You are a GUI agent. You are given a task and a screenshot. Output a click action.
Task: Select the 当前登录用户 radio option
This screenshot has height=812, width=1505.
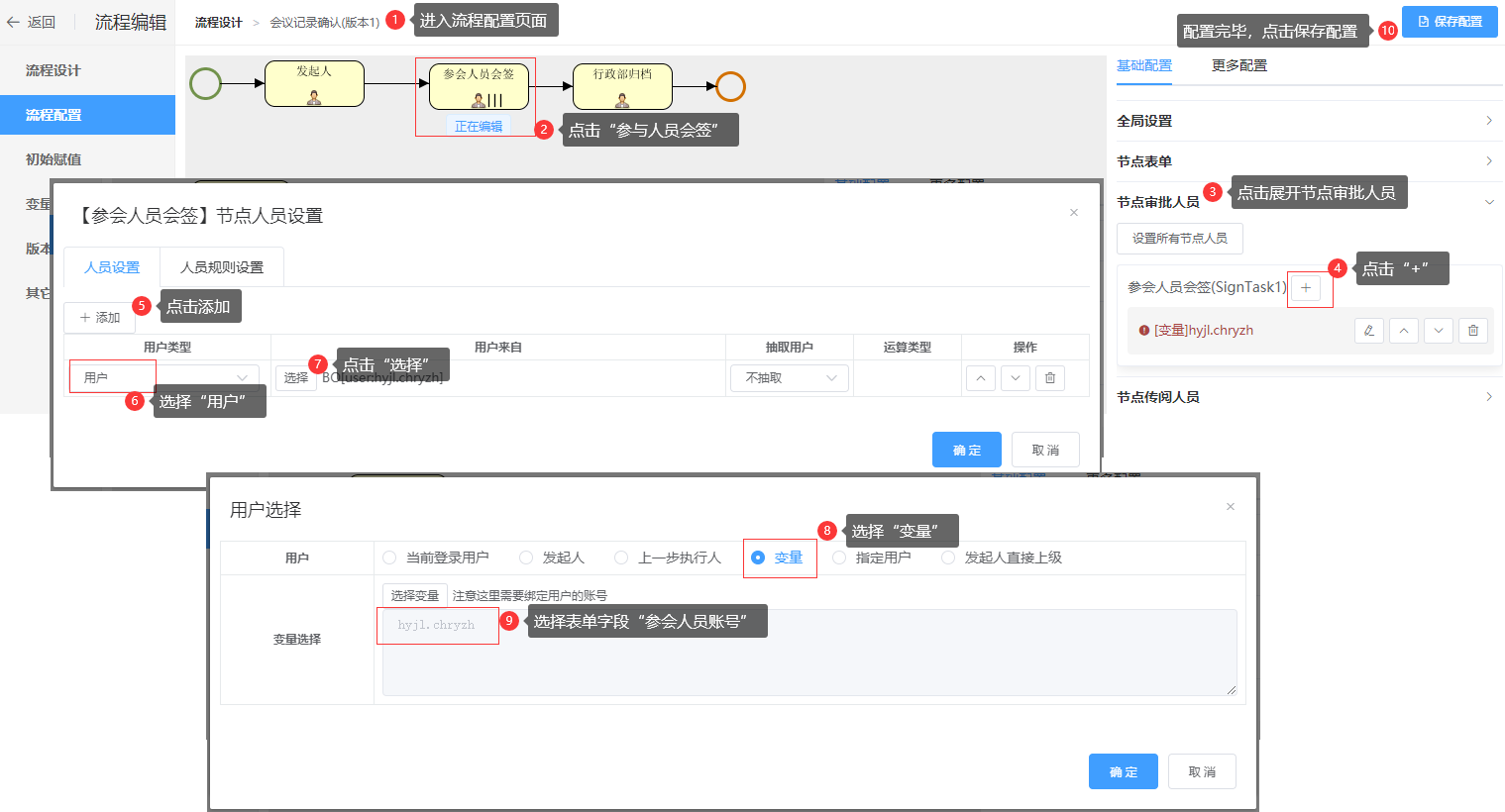[389, 558]
